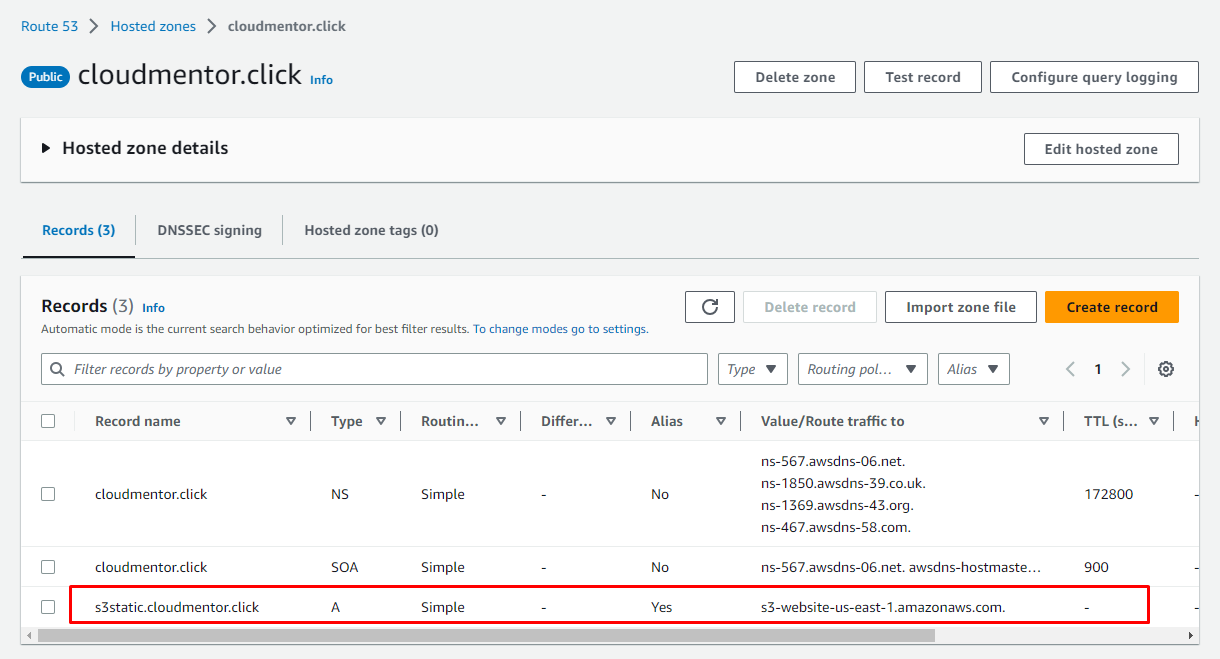This screenshot has height=659, width=1220.
Task: Sort by Record name column arrow
Action: (x=291, y=421)
